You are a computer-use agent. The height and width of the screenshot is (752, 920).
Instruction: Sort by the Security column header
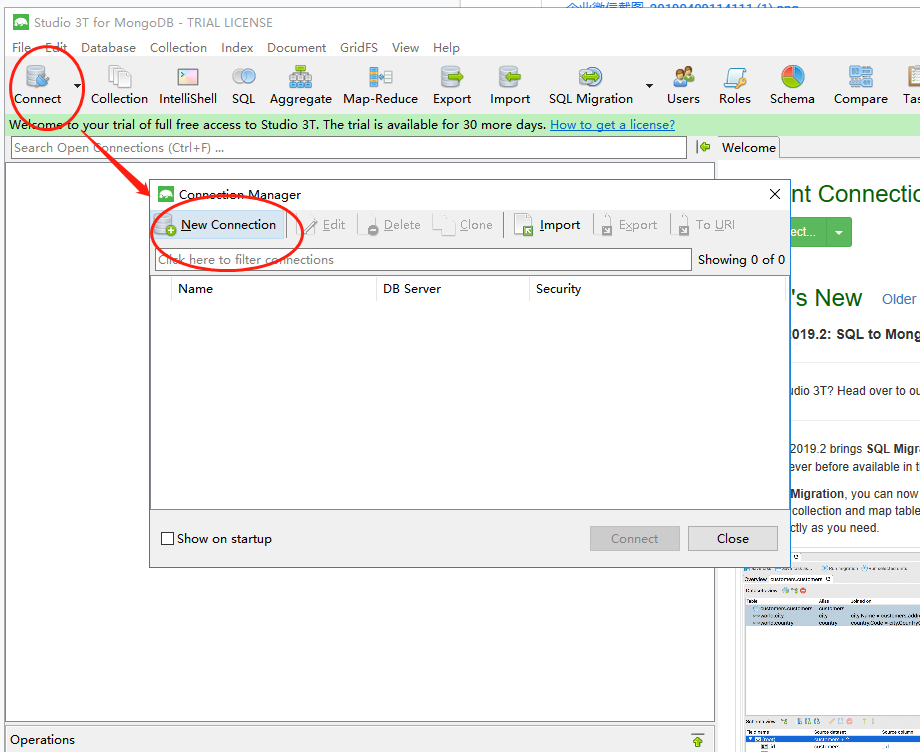coord(657,289)
